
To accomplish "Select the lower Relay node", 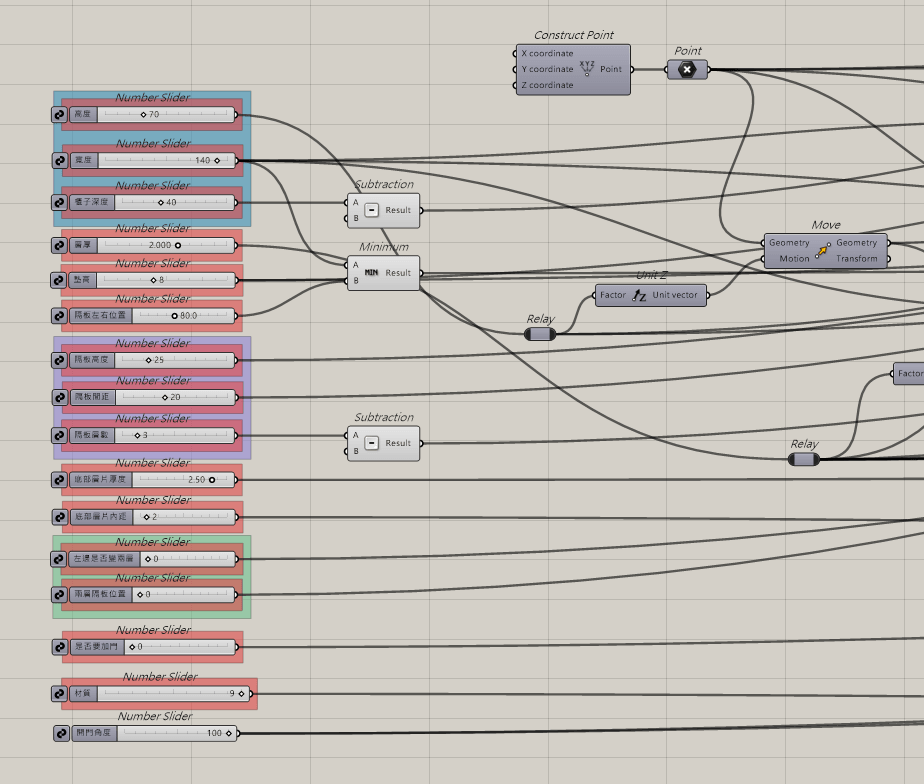I will point(804,459).
